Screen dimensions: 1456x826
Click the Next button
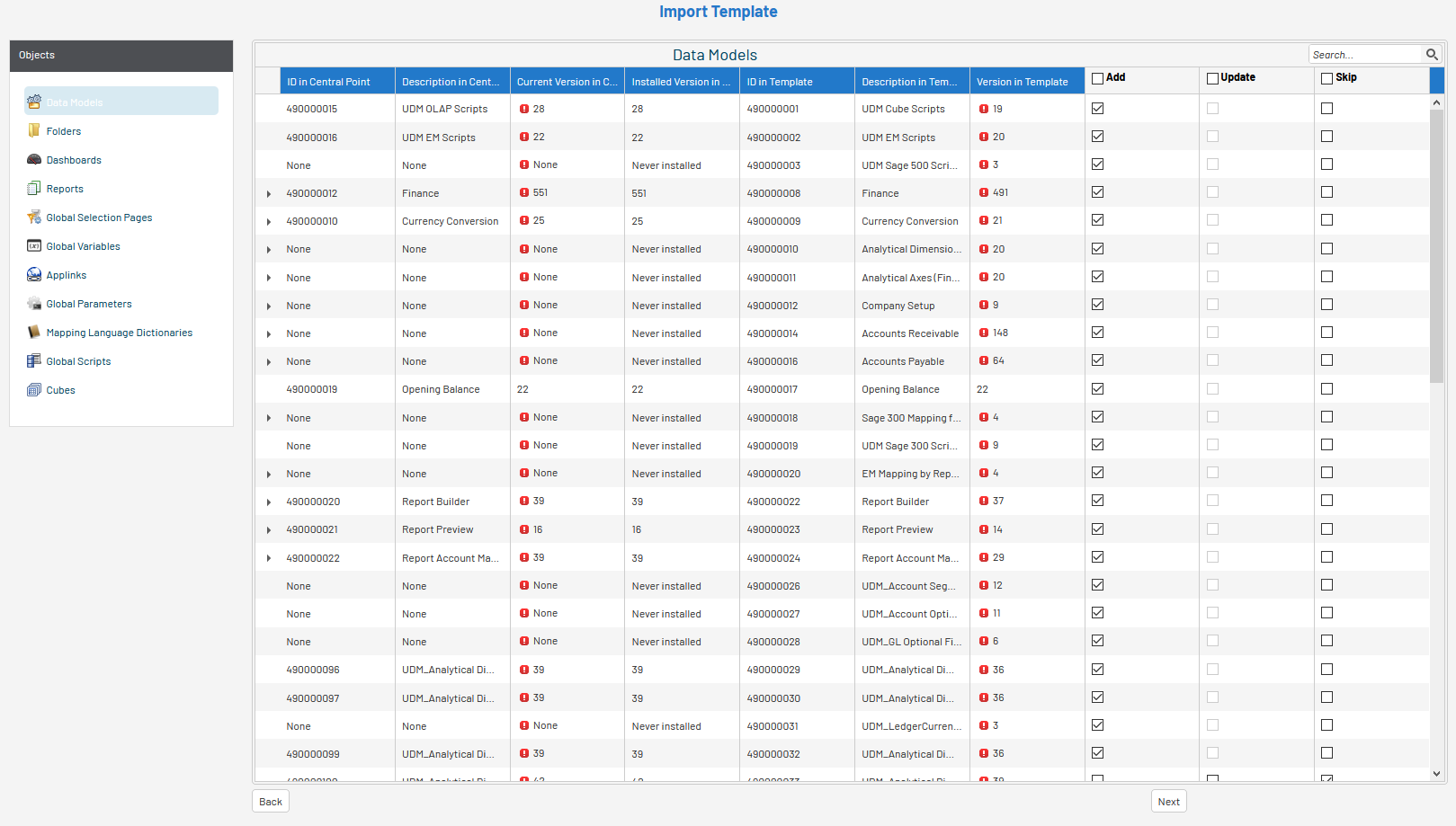point(1168,802)
